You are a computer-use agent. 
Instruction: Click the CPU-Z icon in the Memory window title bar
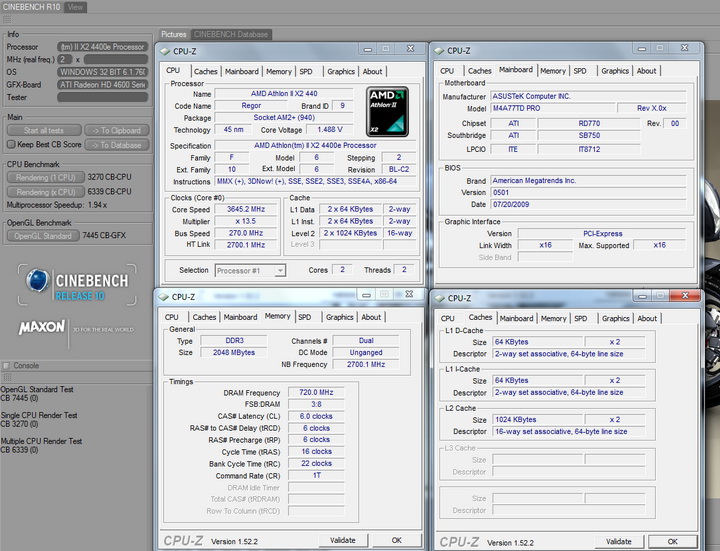[x=163, y=297]
